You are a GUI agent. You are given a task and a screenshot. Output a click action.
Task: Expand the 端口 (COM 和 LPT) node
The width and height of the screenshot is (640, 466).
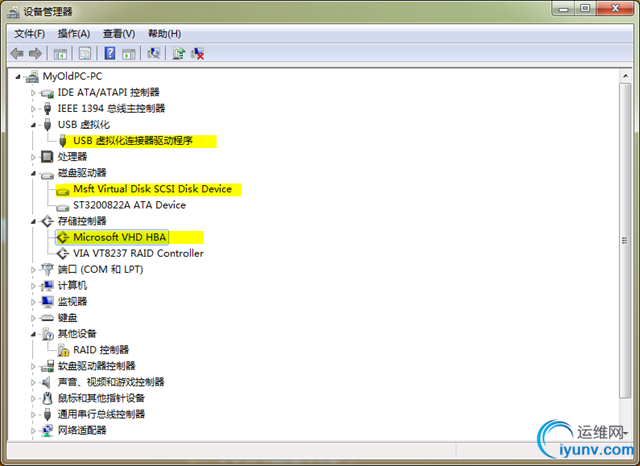tap(33, 270)
